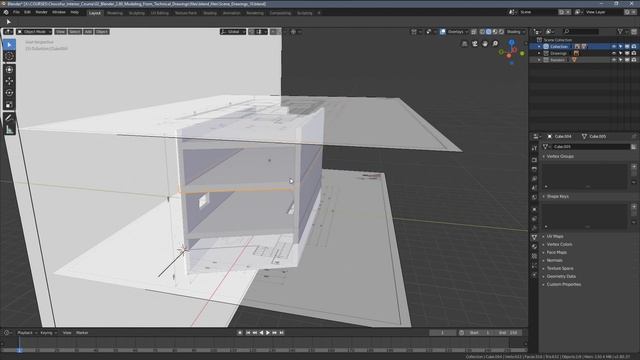
Task: Hide the Collection in viewport (eye)
Action: click(x=613, y=47)
